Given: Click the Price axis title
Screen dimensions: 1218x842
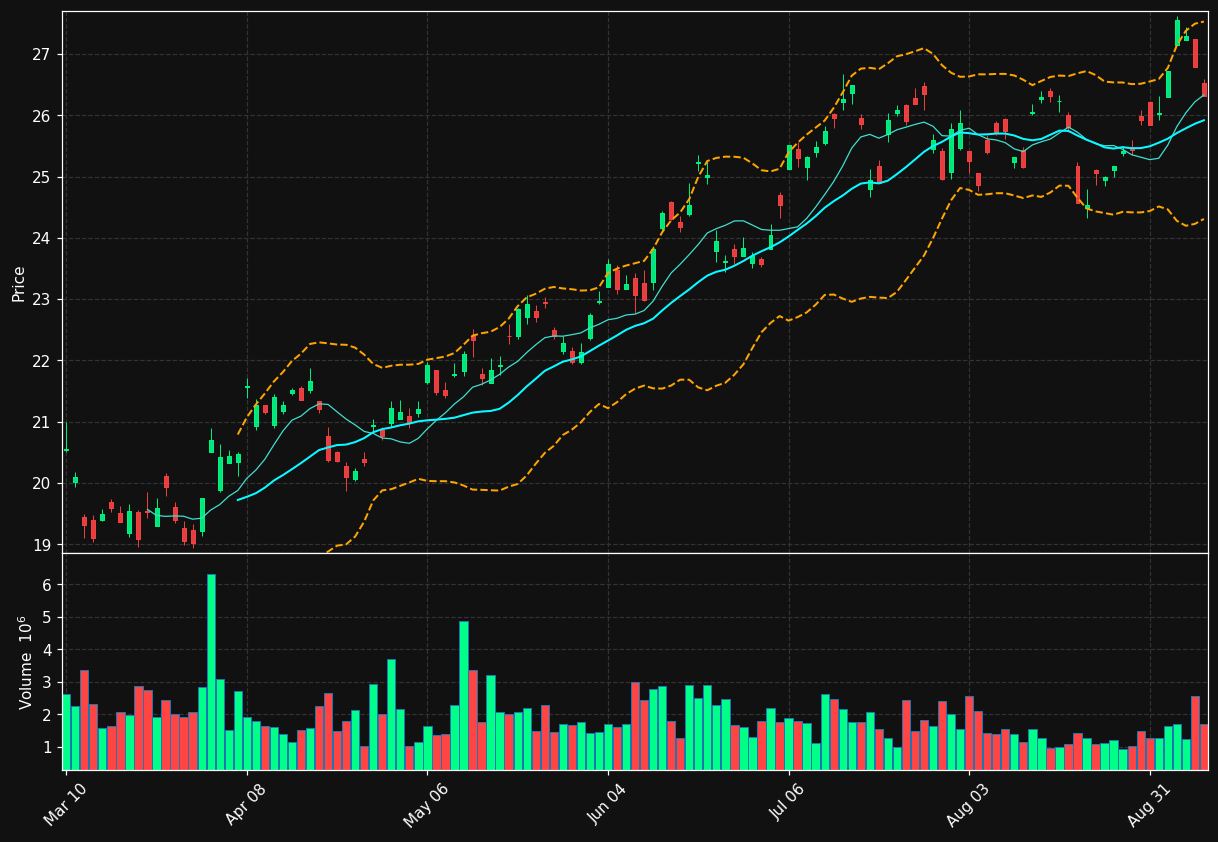Looking at the screenshot, I should (x=19, y=283).
